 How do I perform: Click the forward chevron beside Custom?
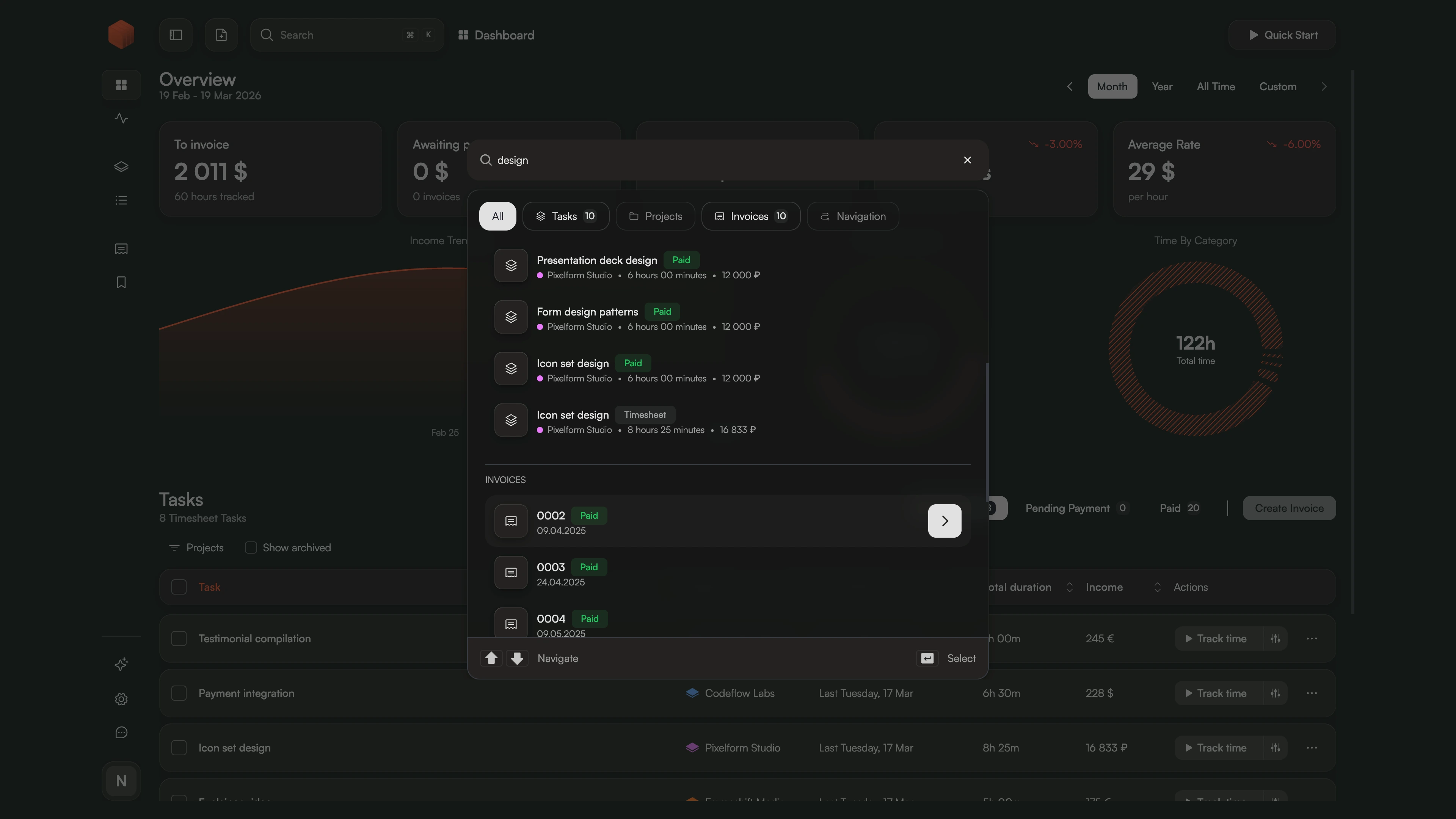(1324, 86)
